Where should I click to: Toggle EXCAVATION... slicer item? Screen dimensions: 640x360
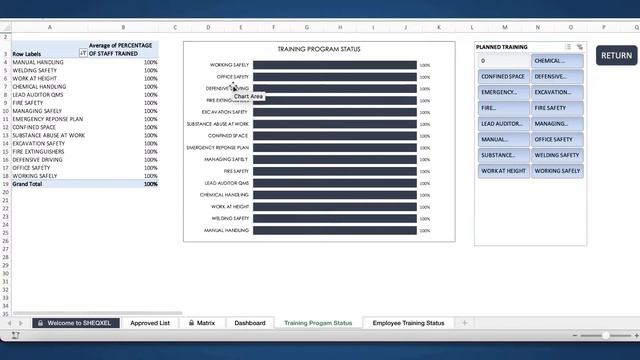click(557, 92)
